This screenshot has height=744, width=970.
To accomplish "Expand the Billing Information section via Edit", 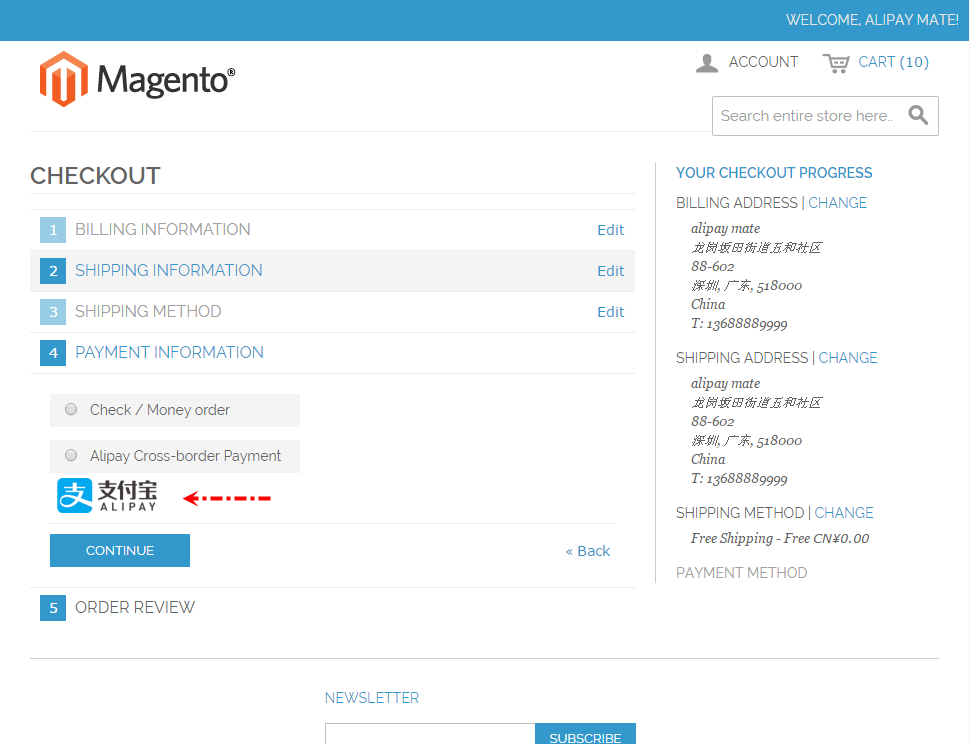I will pos(610,229).
